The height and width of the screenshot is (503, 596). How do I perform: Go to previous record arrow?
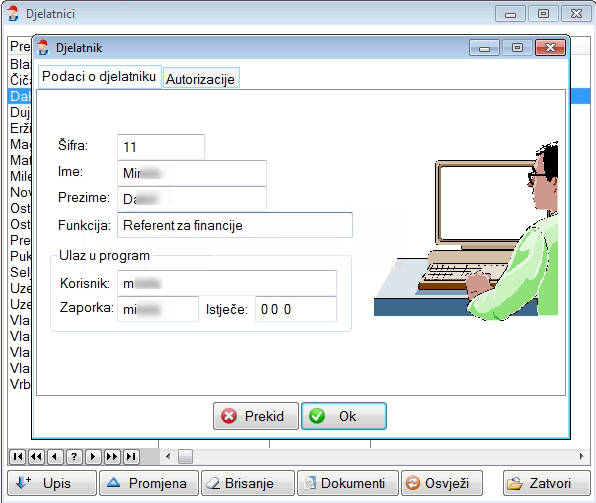55,456
